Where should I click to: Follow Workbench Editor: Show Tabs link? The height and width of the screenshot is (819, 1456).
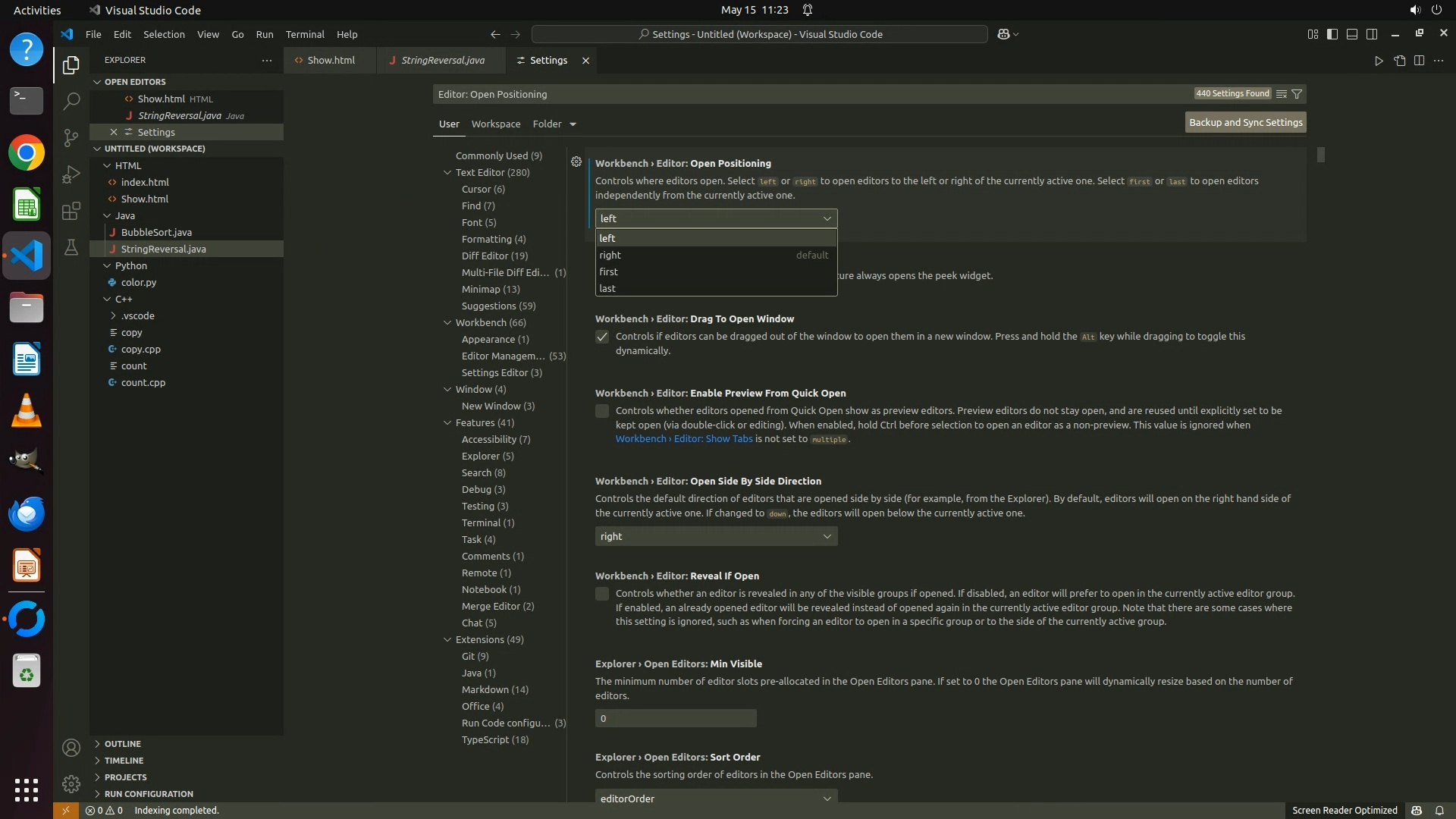[683, 439]
